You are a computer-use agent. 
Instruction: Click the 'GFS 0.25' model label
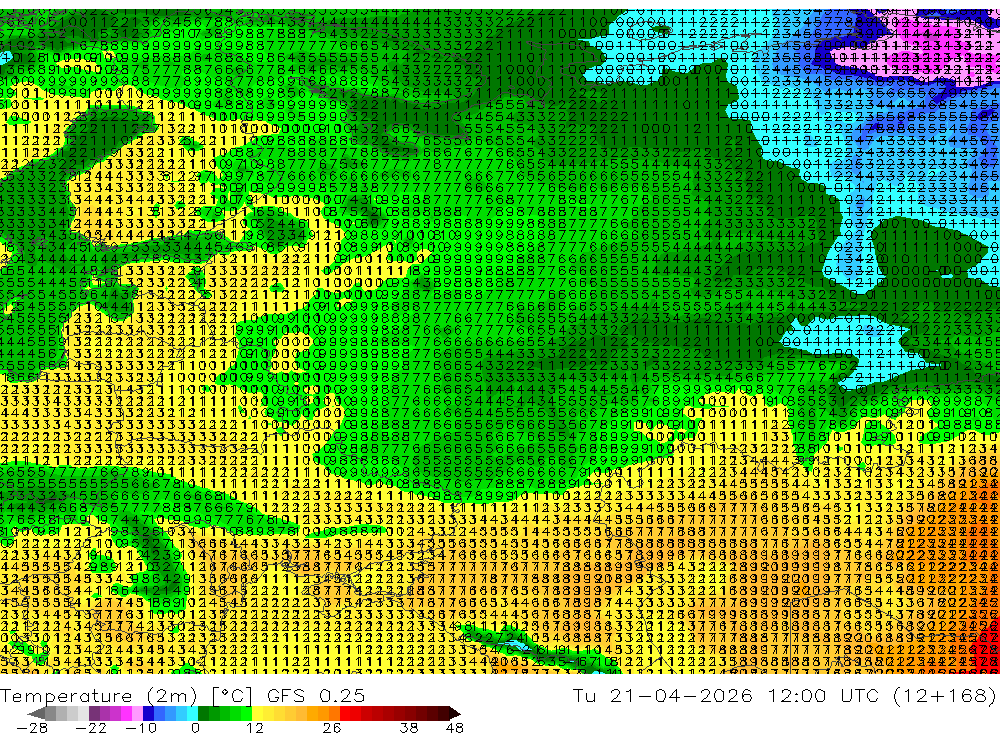[x=316, y=695]
